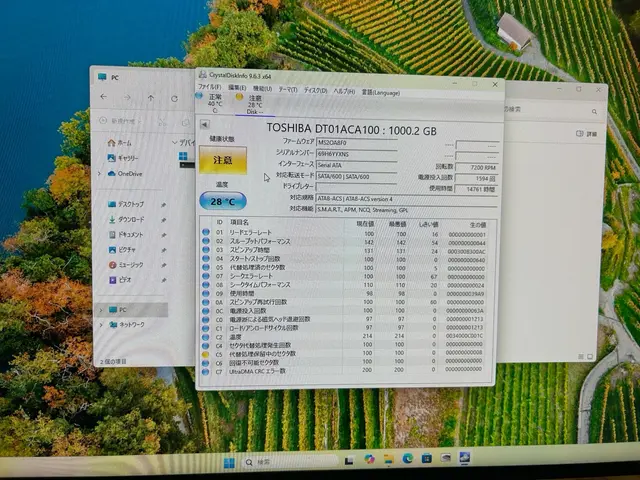Viewport: 640px width, 480px height.
Task: Open the 機能(u) menu
Action: click(x=262, y=89)
